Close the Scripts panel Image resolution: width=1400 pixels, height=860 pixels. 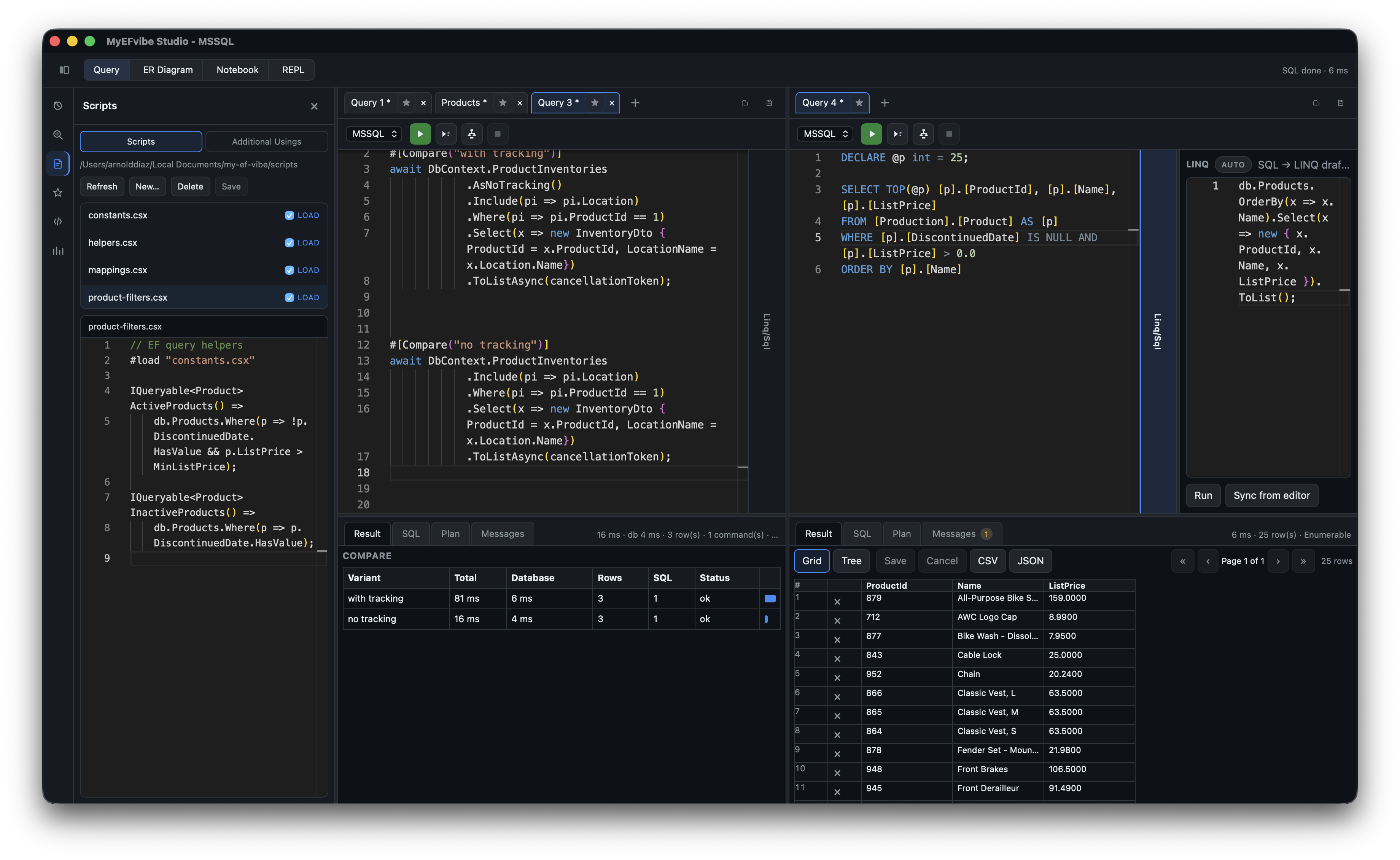pyautogui.click(x=315, y=107)
